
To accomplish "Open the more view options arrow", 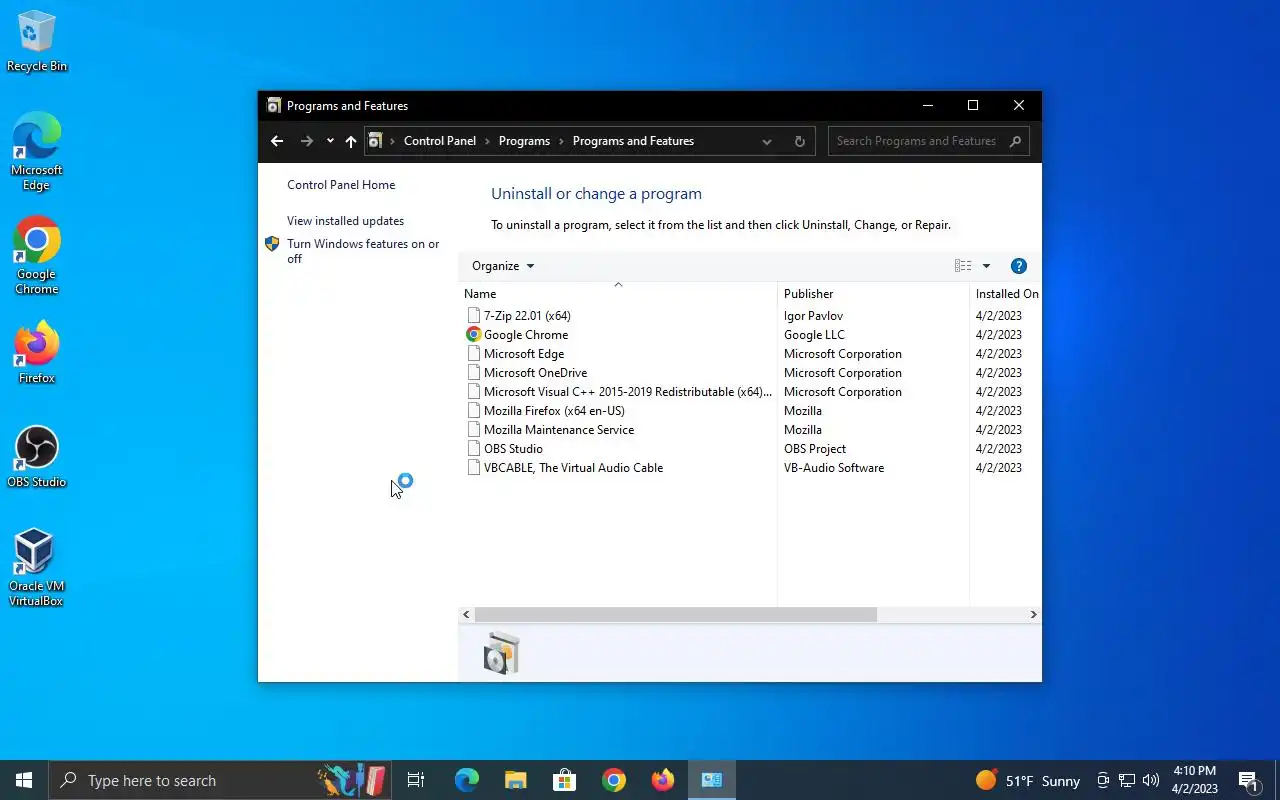I will pos(986,266).
